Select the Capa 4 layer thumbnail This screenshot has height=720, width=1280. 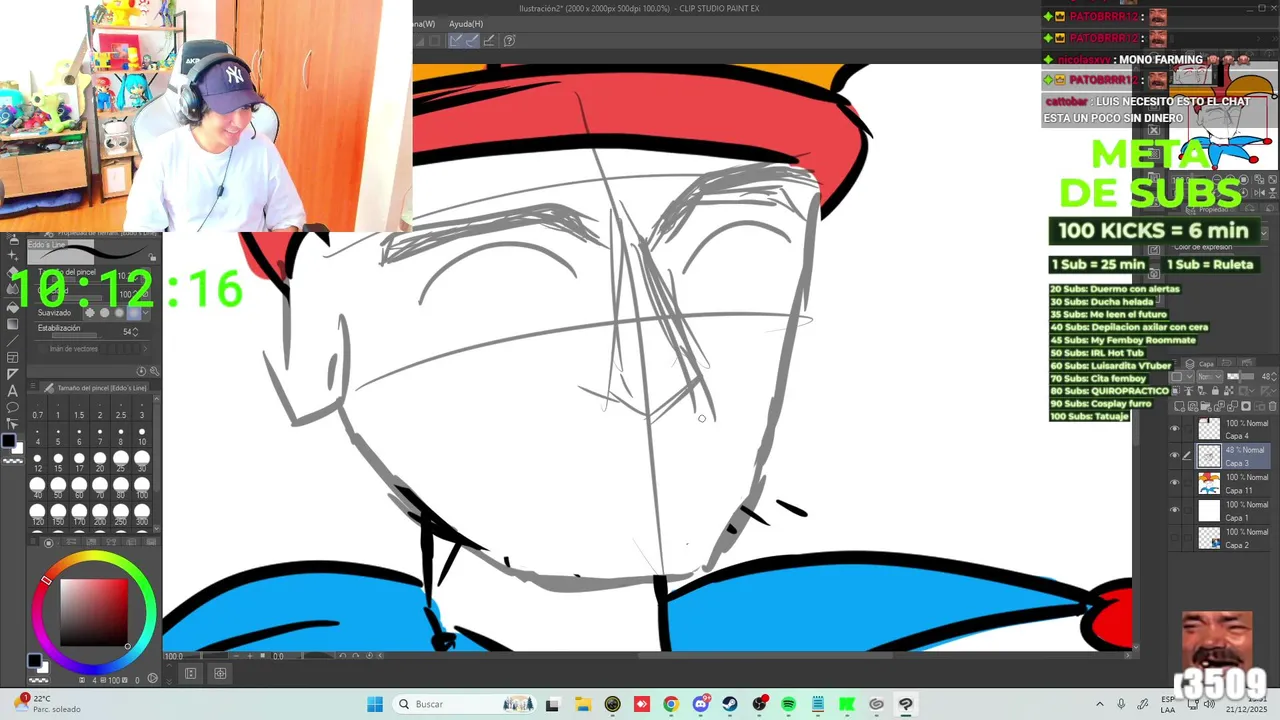pyautogui.click(x=1210, y=429)
